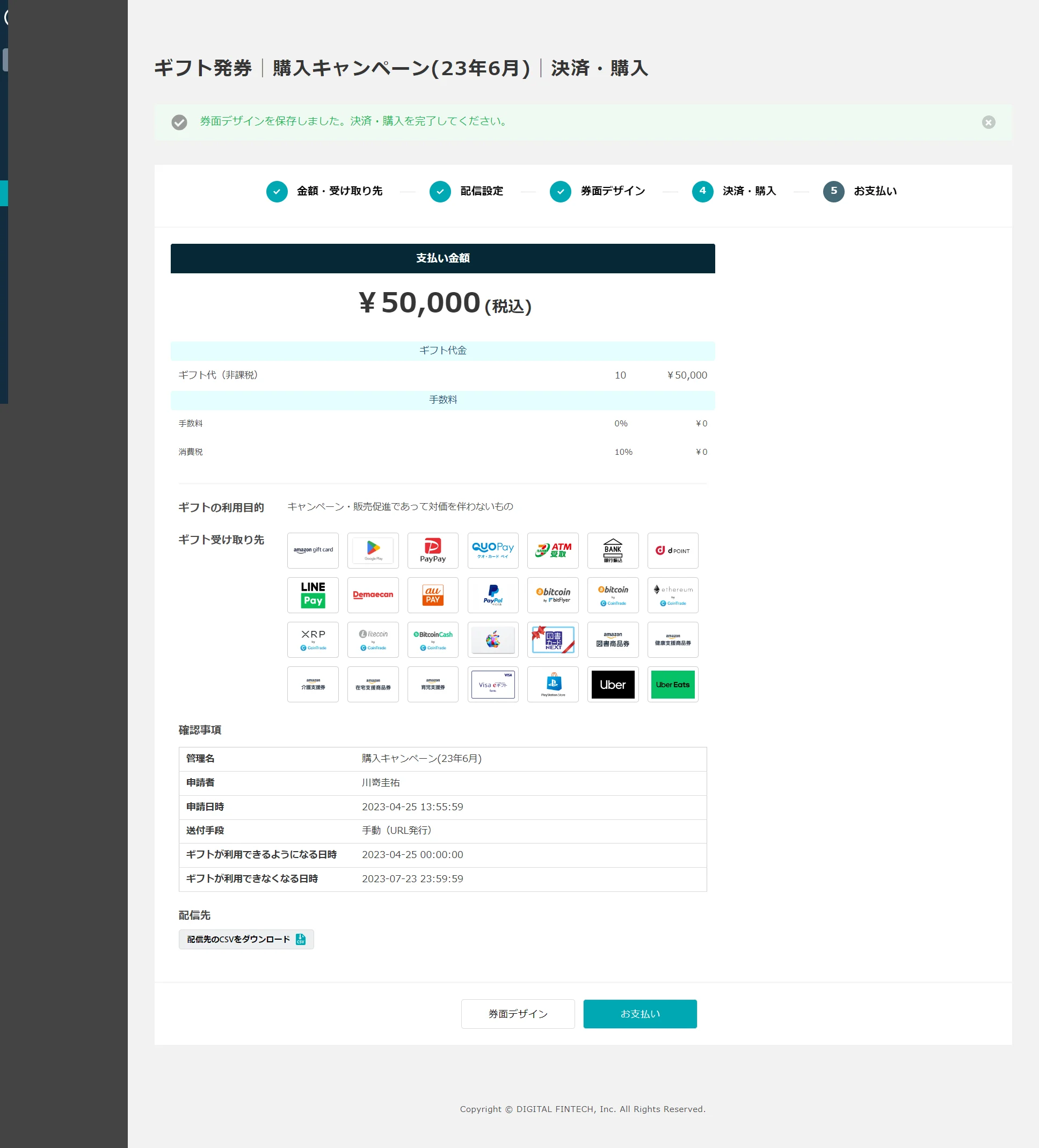The image size is (1039, 1148).
Task: Select the amazon 育児支援券 icon
Action: [433, 684]
